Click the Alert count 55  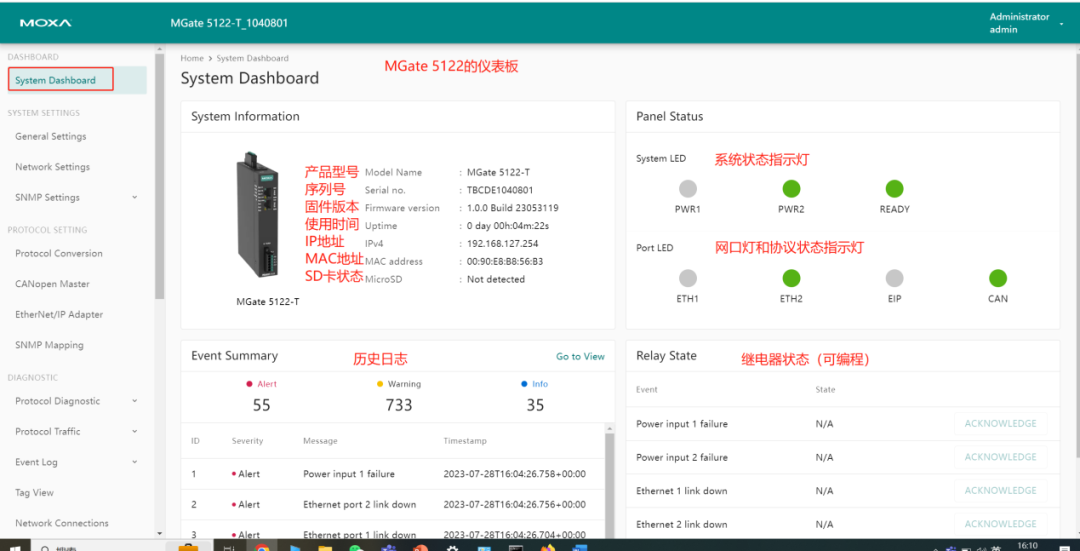point(262,406)
